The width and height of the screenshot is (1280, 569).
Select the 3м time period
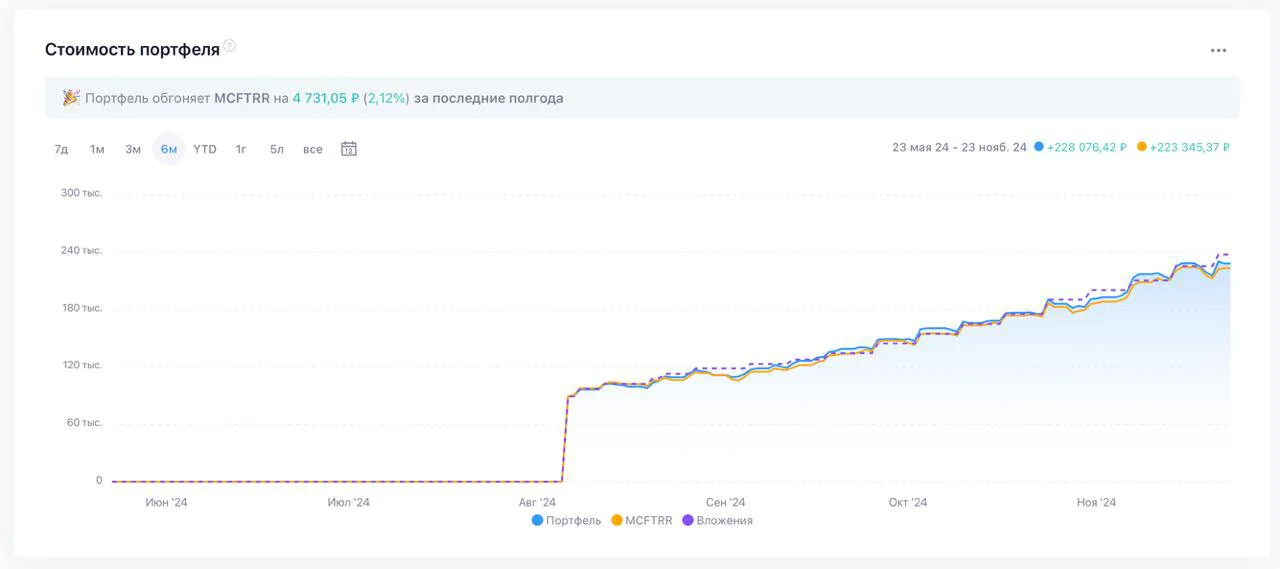pos(133,149)
